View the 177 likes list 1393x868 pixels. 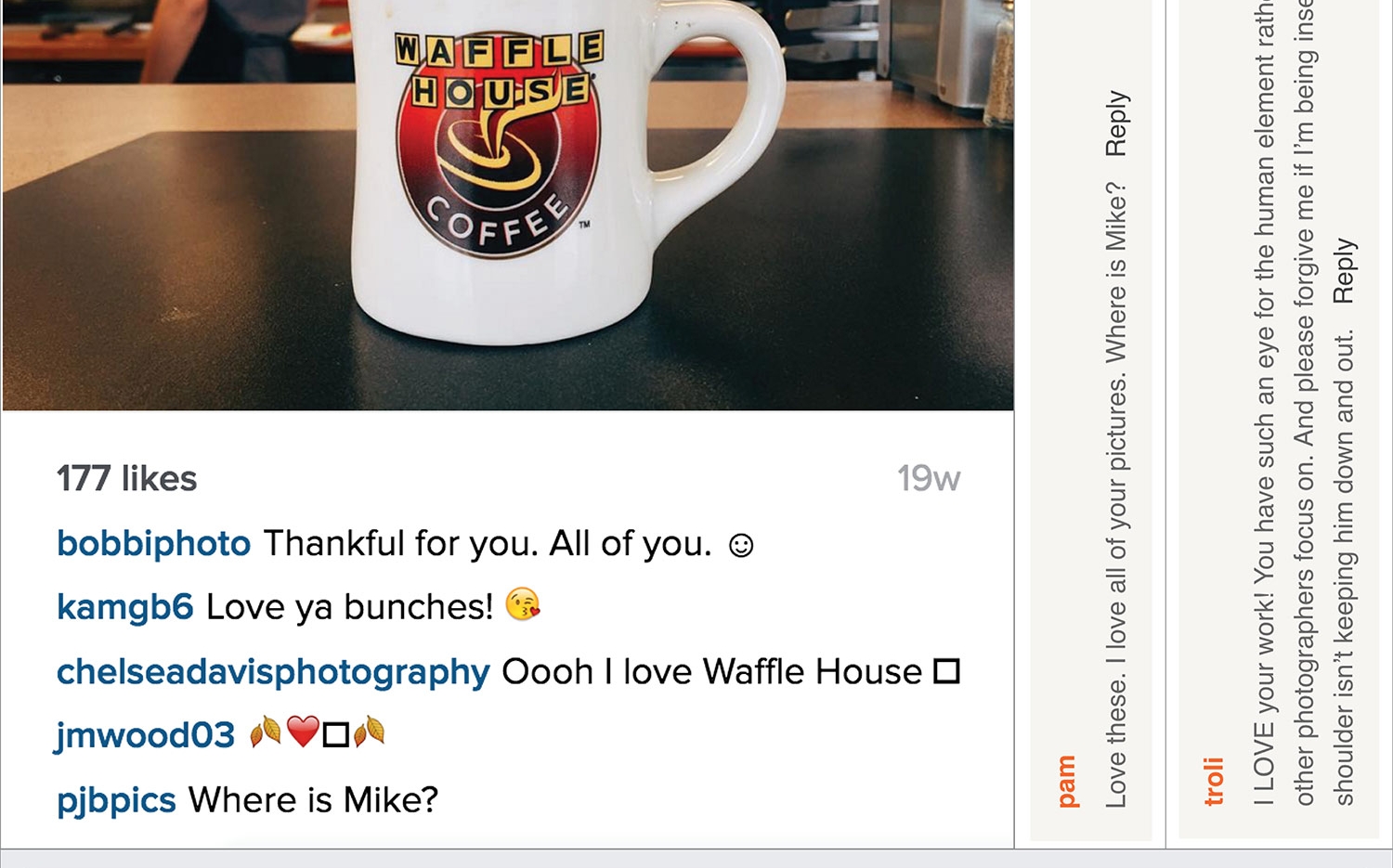coord(126,479)
